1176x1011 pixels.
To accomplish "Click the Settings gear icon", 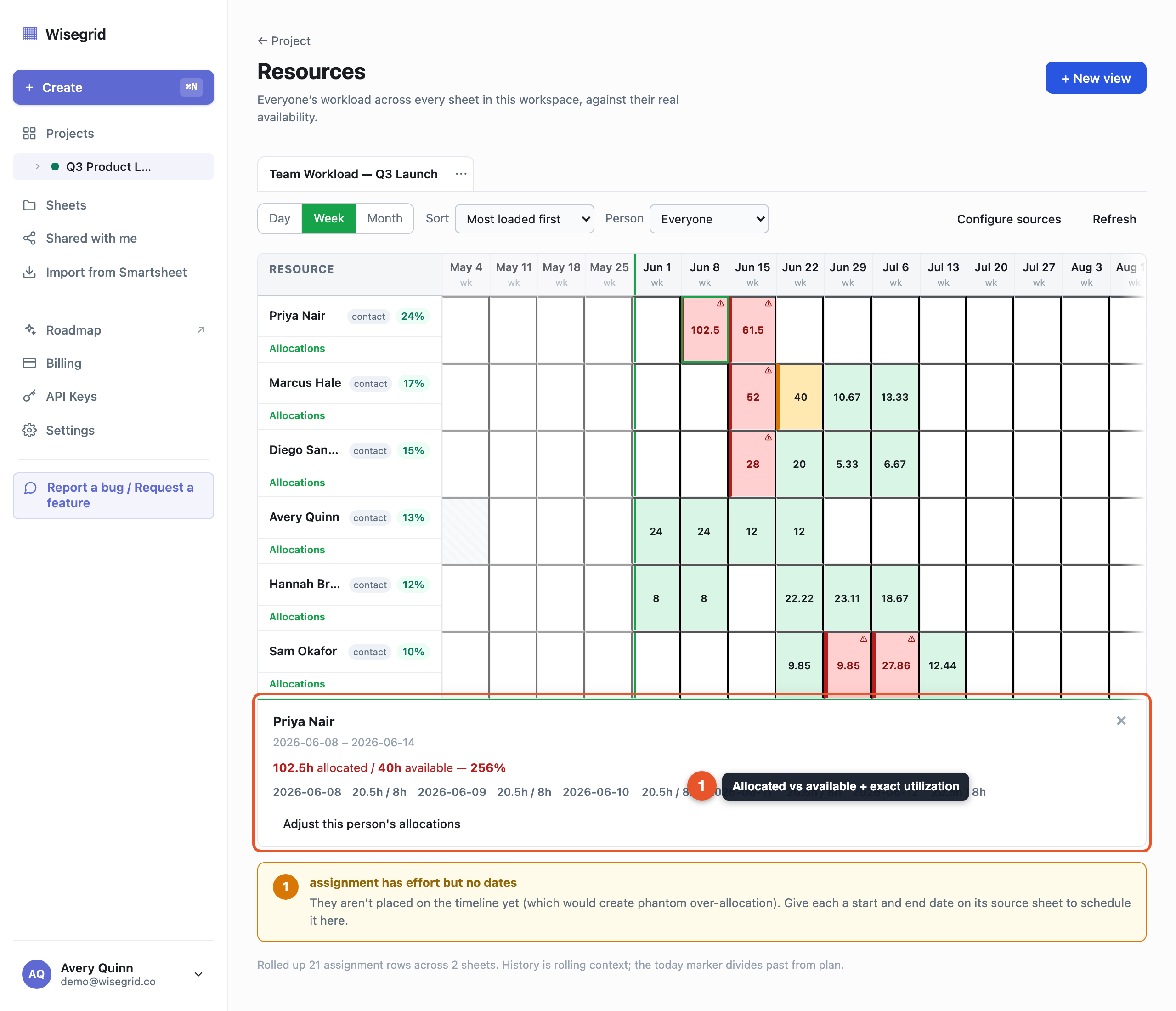I will [29, 430].
